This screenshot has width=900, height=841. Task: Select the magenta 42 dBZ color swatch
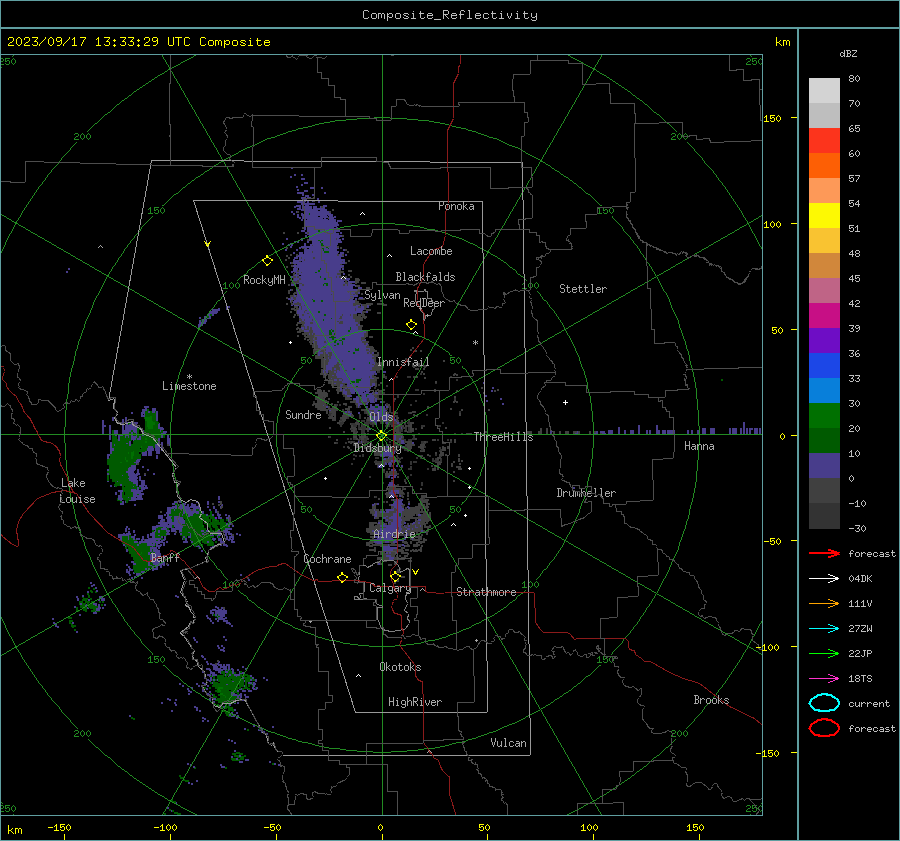824,316
